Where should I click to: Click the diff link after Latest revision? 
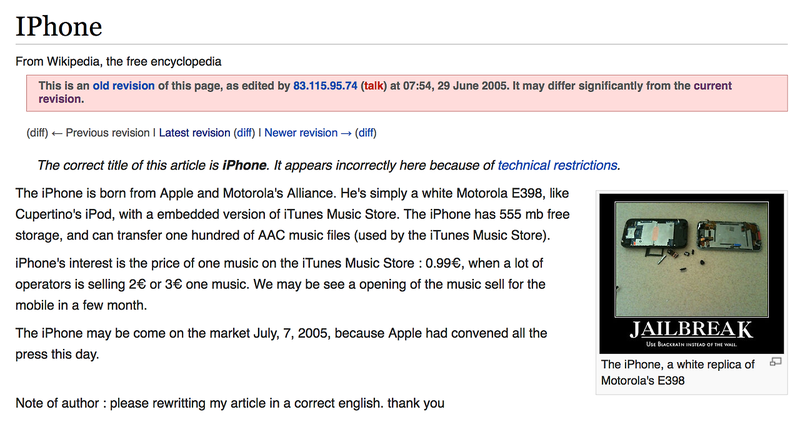(x=244, y=133)
